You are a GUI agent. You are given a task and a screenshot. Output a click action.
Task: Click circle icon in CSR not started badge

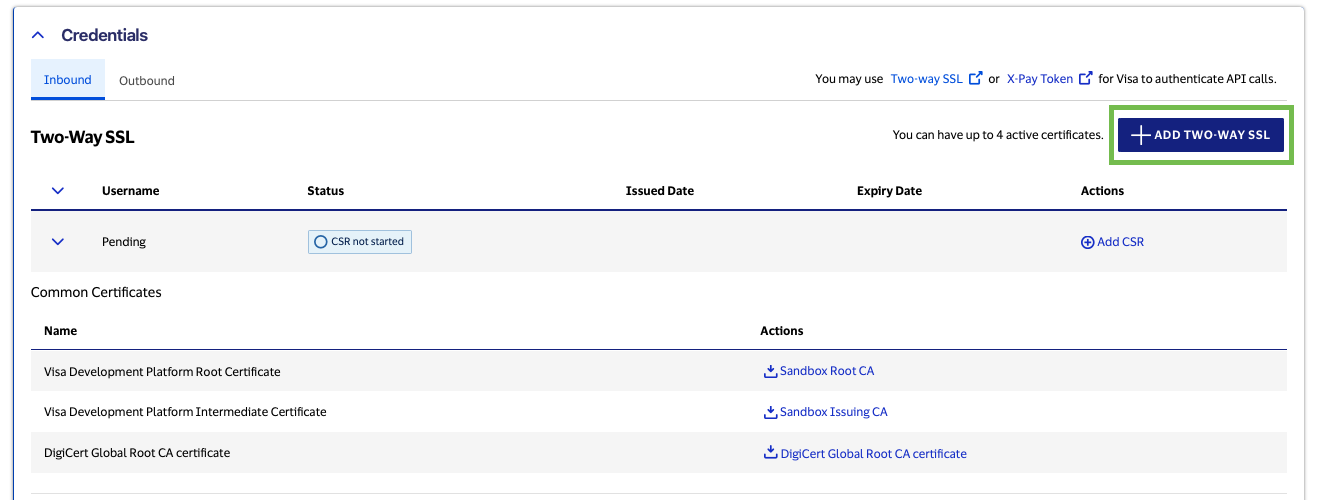coord(321,242)
